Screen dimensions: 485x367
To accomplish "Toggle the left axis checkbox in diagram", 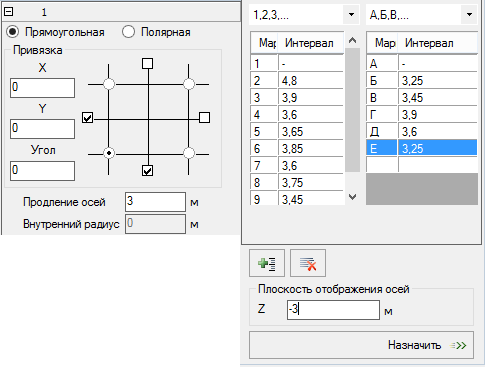I will pyautogui.click(x=87, y=118).
